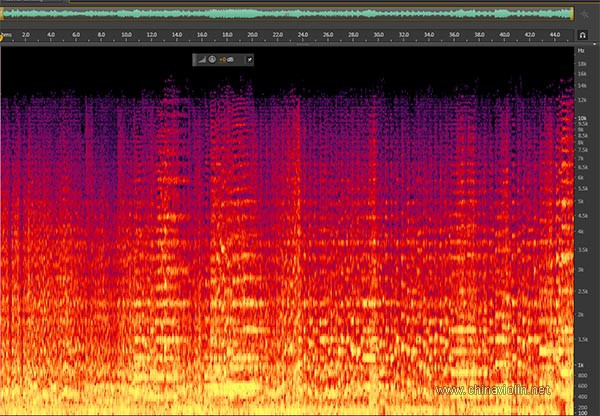Toggle the snapping magnet icon by the ruler
The height and width of the screenshot is (416, 600).
pyautogui.click(x=582, y=35)
